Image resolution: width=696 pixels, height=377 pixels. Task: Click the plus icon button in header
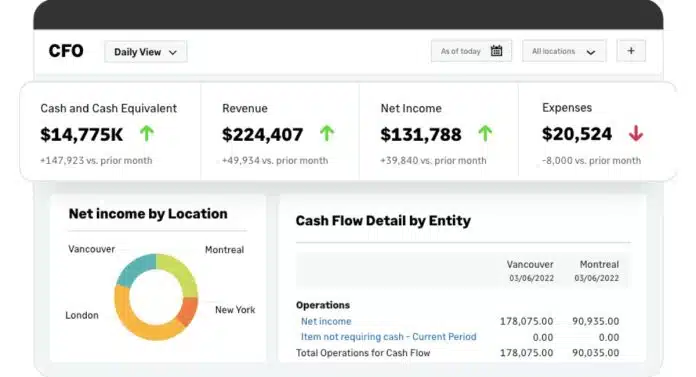pyautogui.click(x=631, y=51)
